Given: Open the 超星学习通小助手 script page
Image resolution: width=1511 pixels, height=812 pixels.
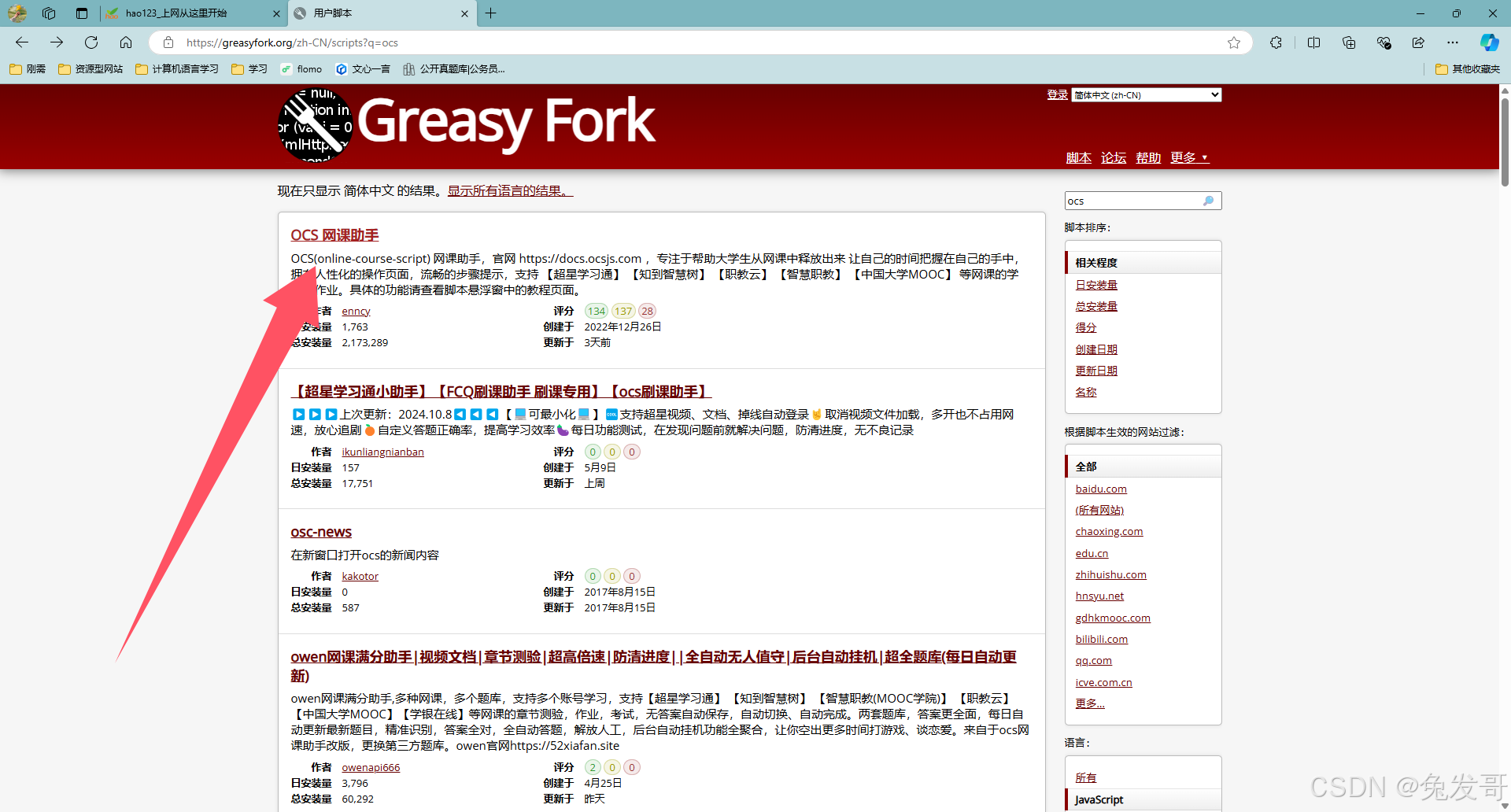Looking at the screenshot, I should click(501, 391).
